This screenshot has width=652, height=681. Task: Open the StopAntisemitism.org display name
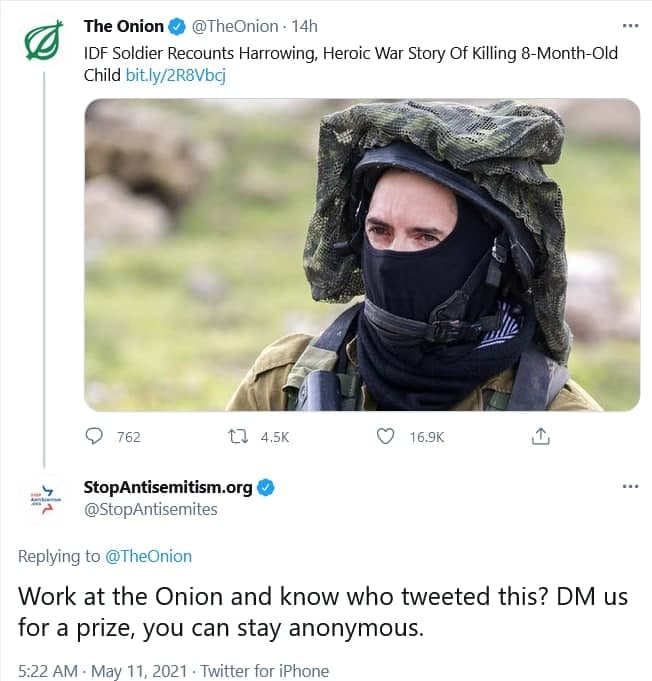pyautogui.click(x=168, y=488)
